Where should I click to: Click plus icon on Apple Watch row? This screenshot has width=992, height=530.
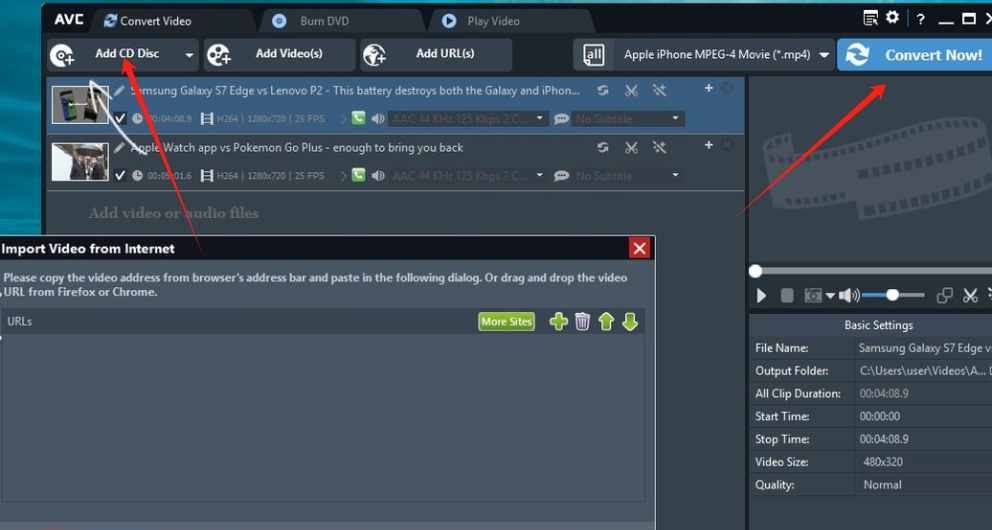[x=709, y=145]
